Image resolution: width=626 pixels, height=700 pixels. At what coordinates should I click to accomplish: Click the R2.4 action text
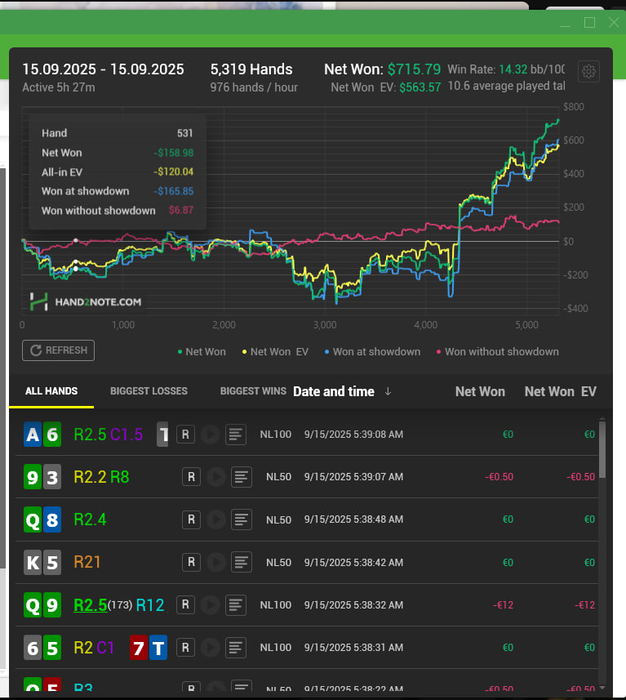(x=90, y=520)
